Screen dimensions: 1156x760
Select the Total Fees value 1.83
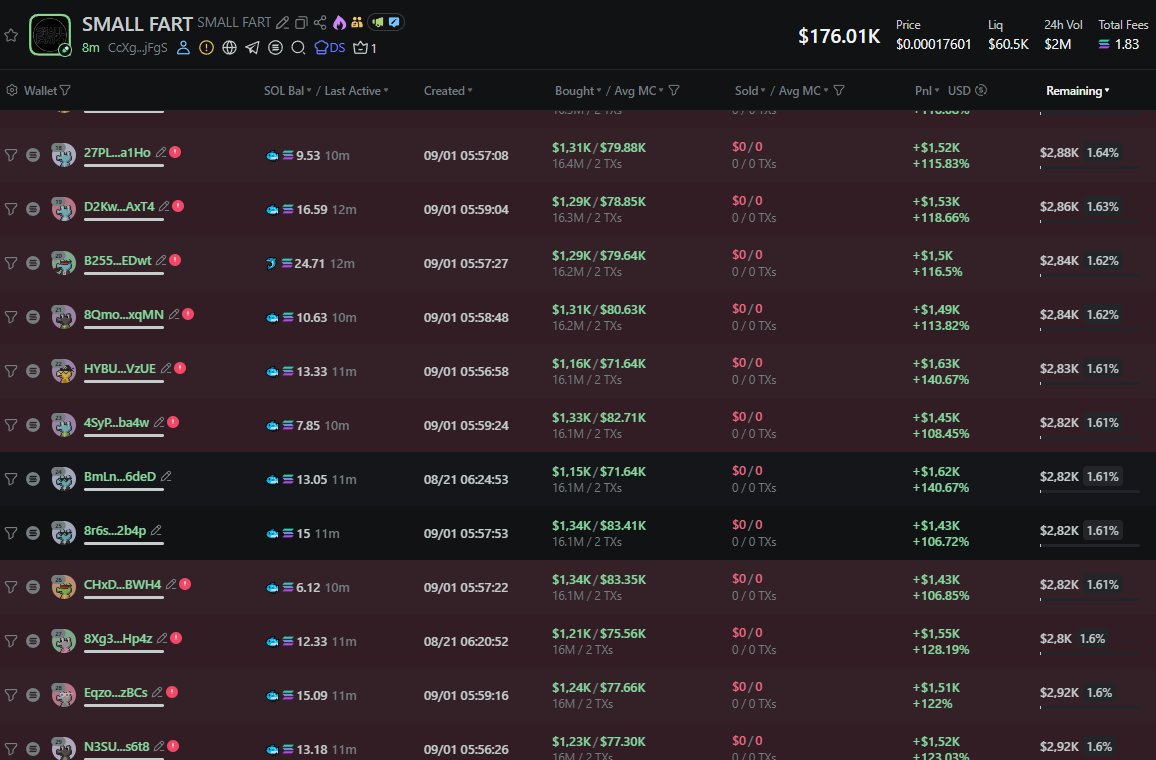point(1127,44)
